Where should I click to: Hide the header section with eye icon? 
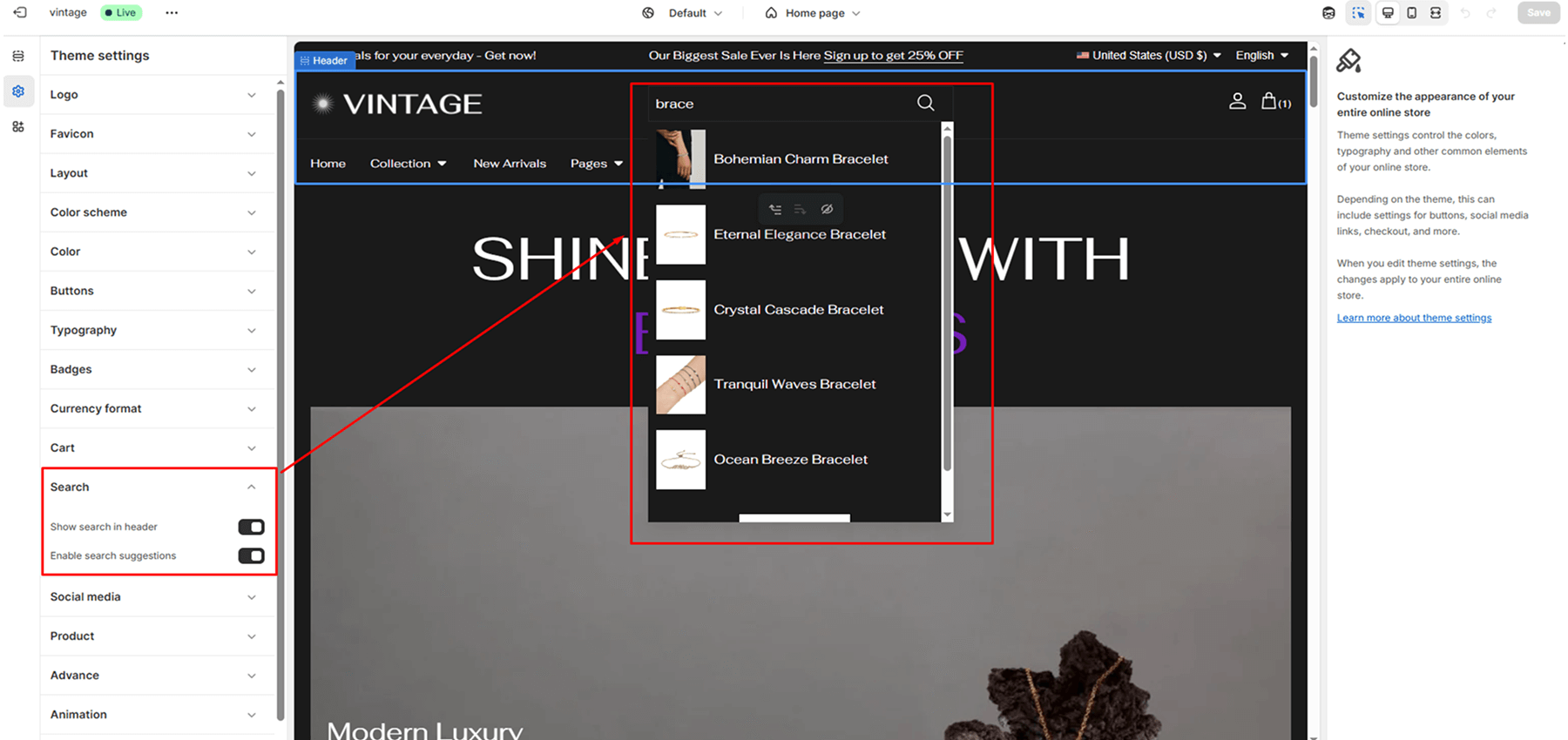[x=827, y=209]
